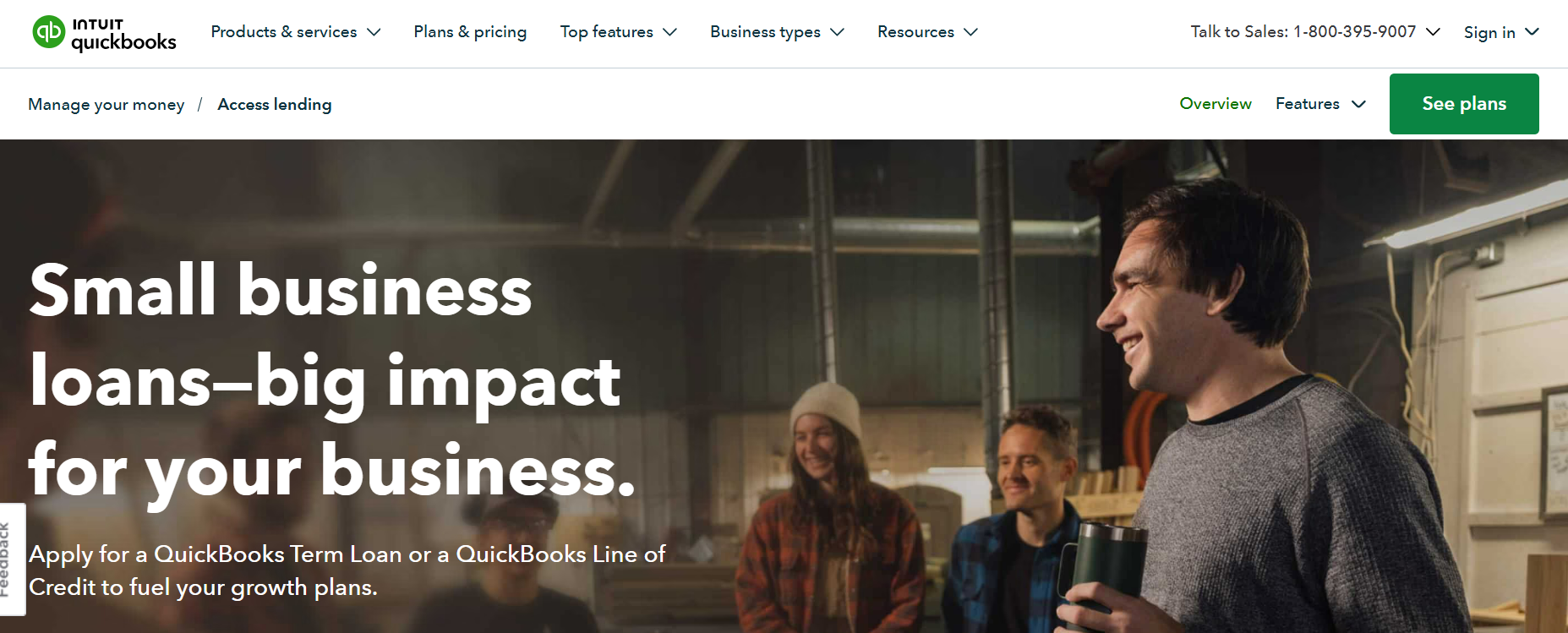Click the 'Small business loans' hero heading
Viewport: 1568px width, 633px height.
pyautogui.click(x=331, y=379)
